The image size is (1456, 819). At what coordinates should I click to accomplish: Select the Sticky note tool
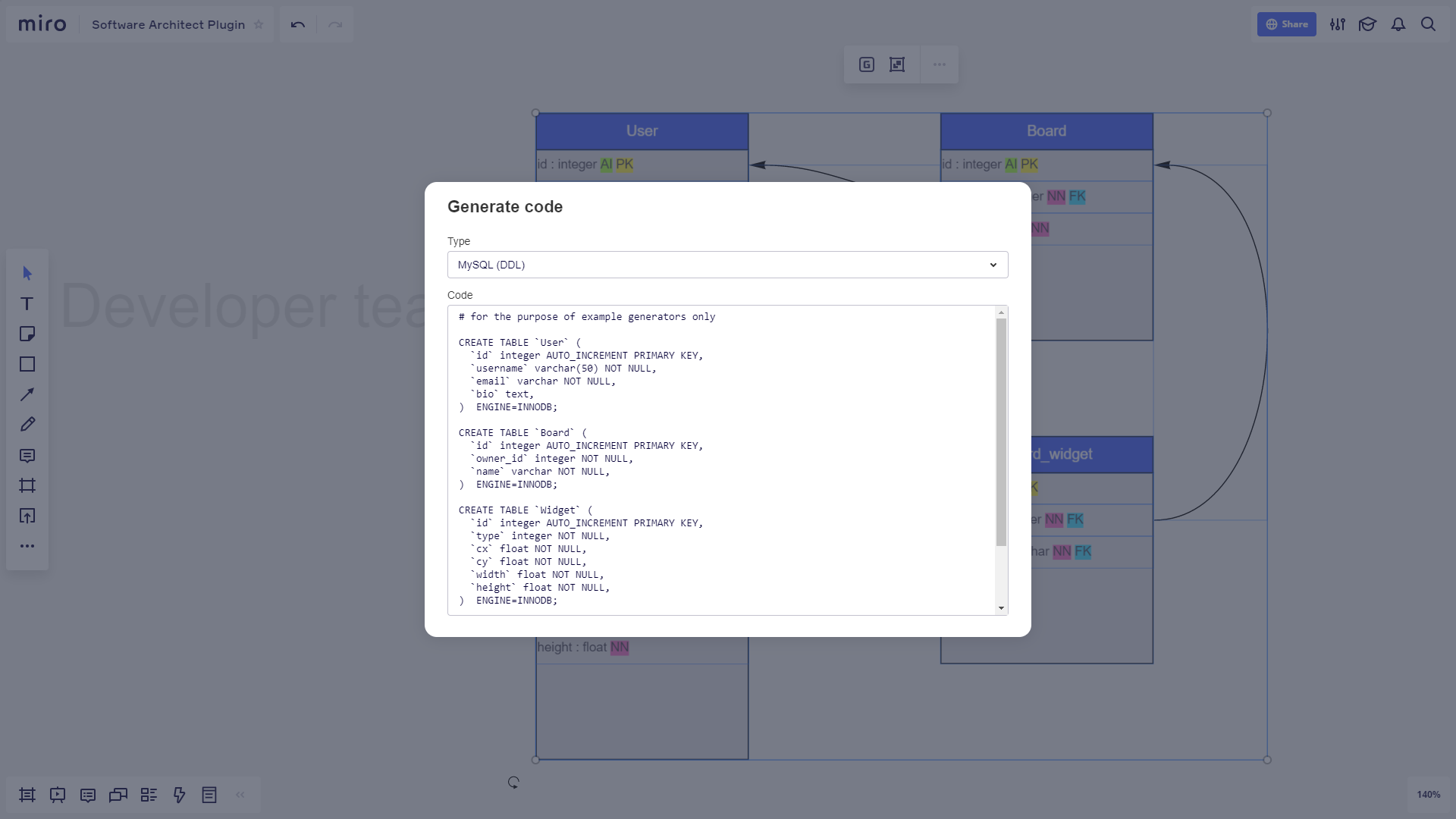[27, 334]
